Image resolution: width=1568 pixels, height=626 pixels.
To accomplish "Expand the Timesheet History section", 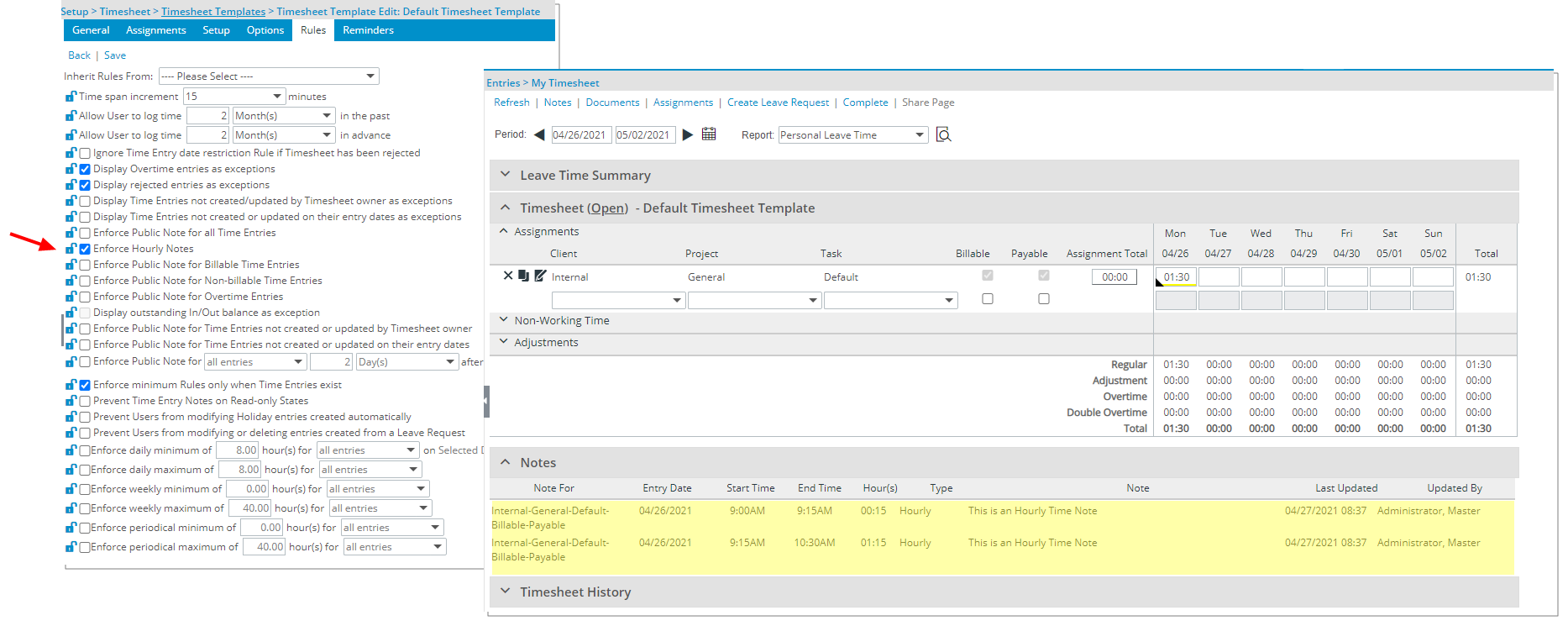I will click(506, 592).
